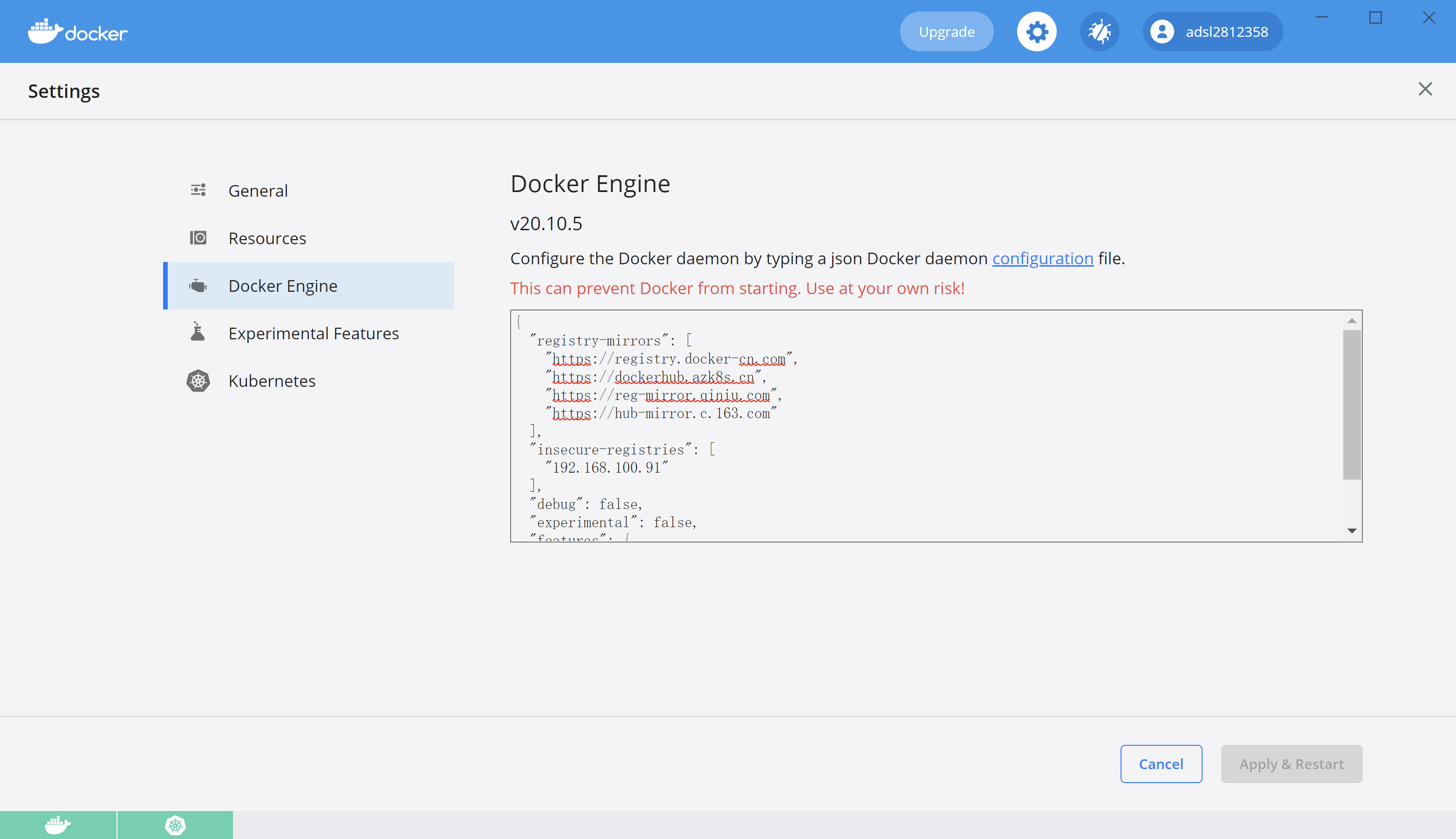Screen dimensions: 1456x839
Task: Click the Docker Engine icon in sidebar
Action: coord(198,285)
